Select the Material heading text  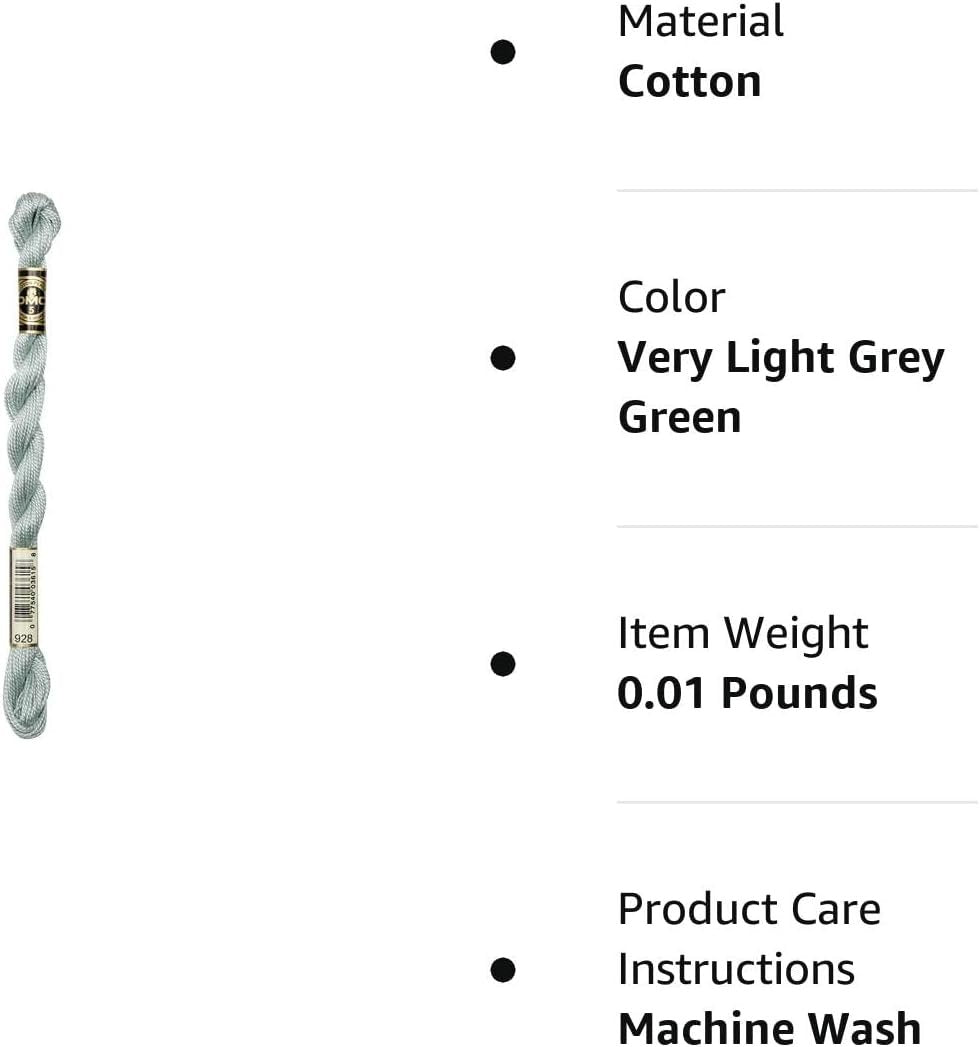pos(701,22)
